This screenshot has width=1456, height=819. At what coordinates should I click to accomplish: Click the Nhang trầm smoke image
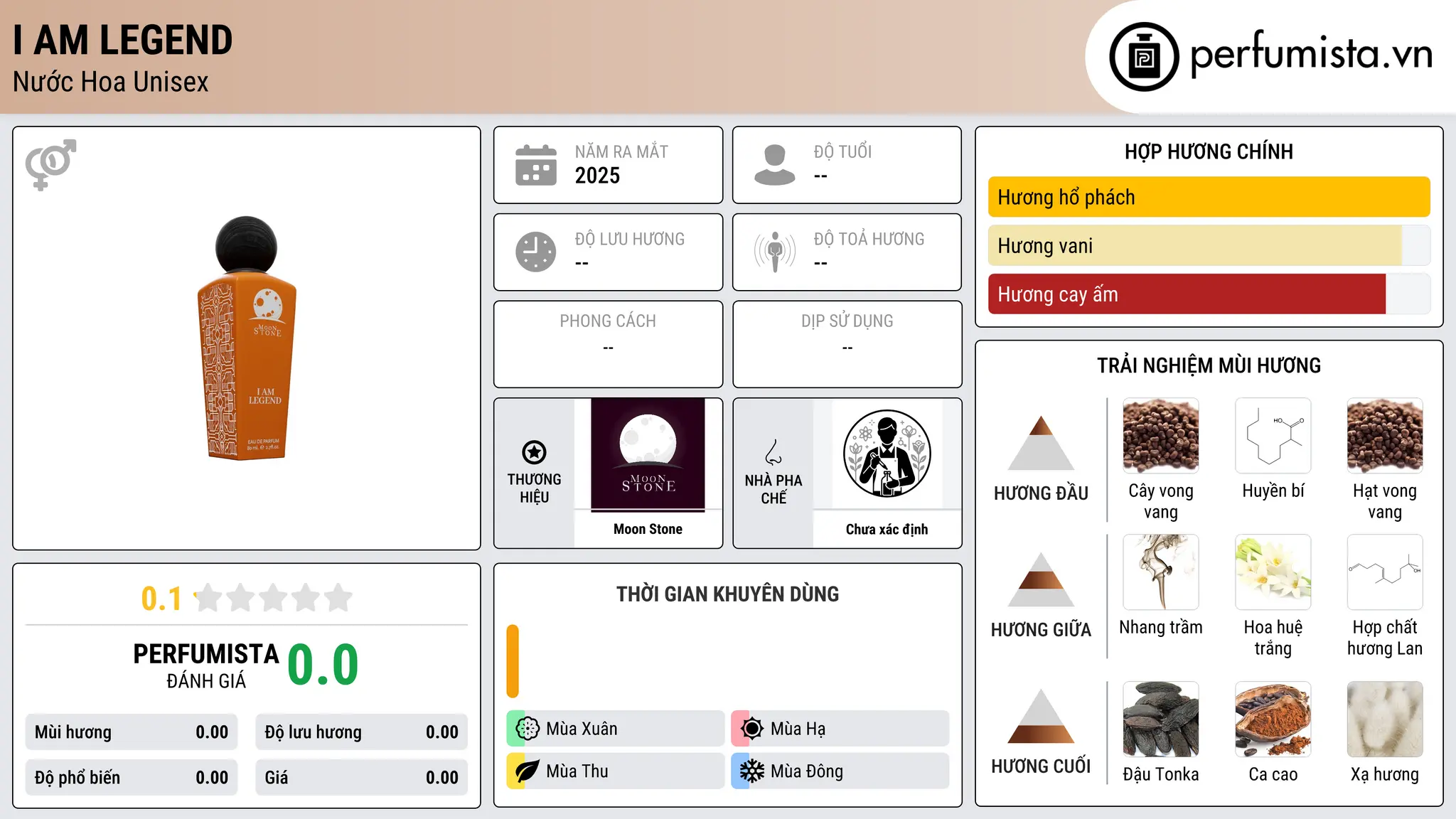point(1161,572)
